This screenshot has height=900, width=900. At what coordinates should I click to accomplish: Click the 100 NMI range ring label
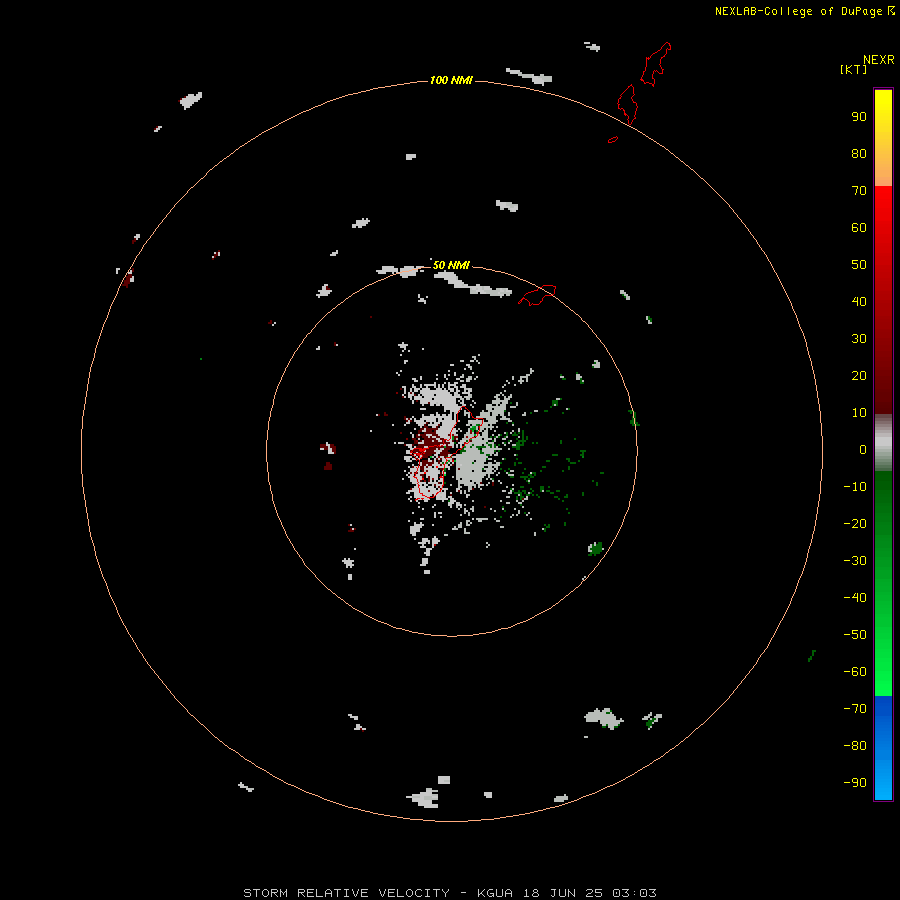[x=451, y=80]
